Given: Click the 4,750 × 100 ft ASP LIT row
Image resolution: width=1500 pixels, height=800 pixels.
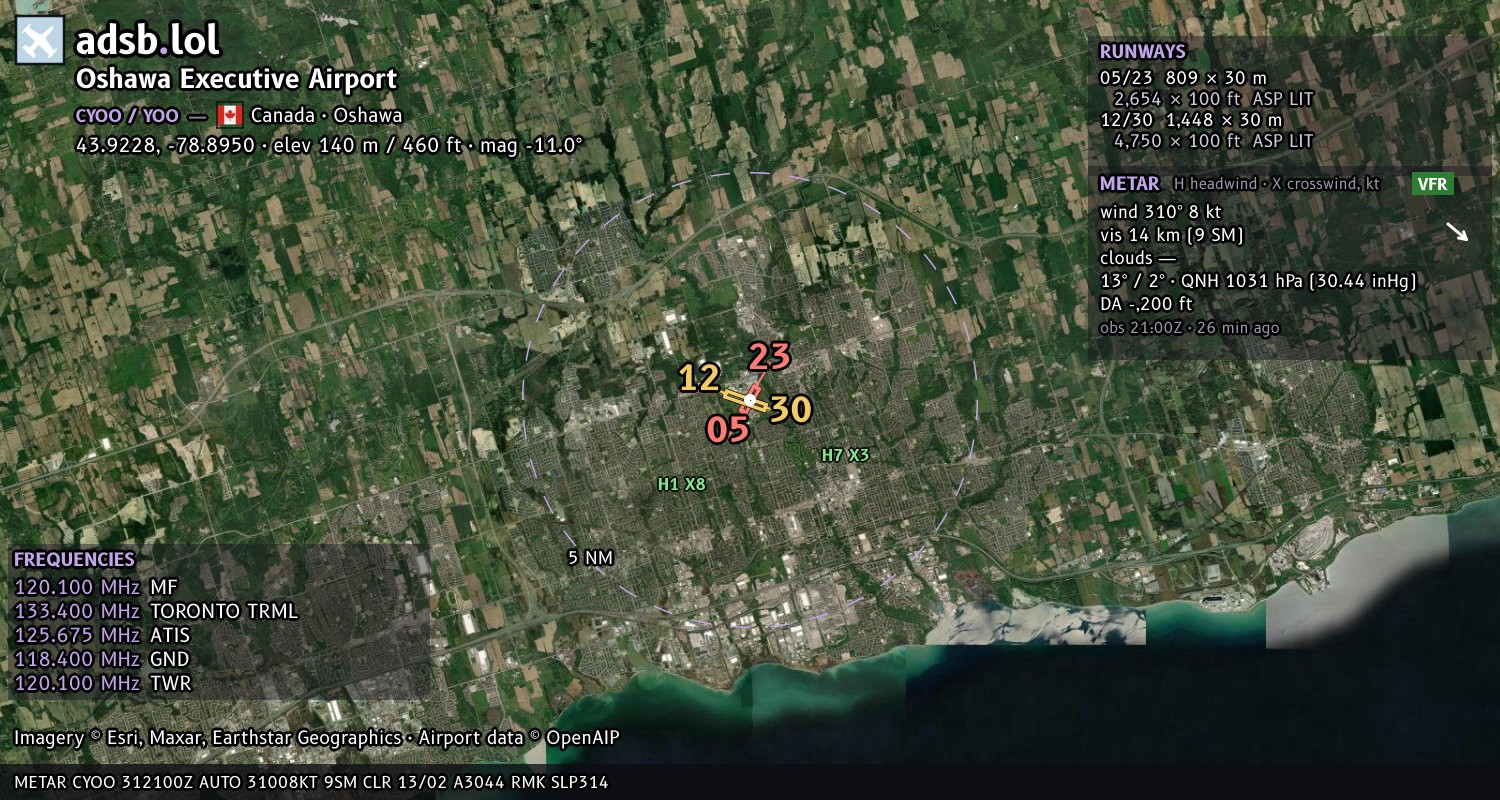Looking at the screenshot, I should click(x=1213, y=141).
